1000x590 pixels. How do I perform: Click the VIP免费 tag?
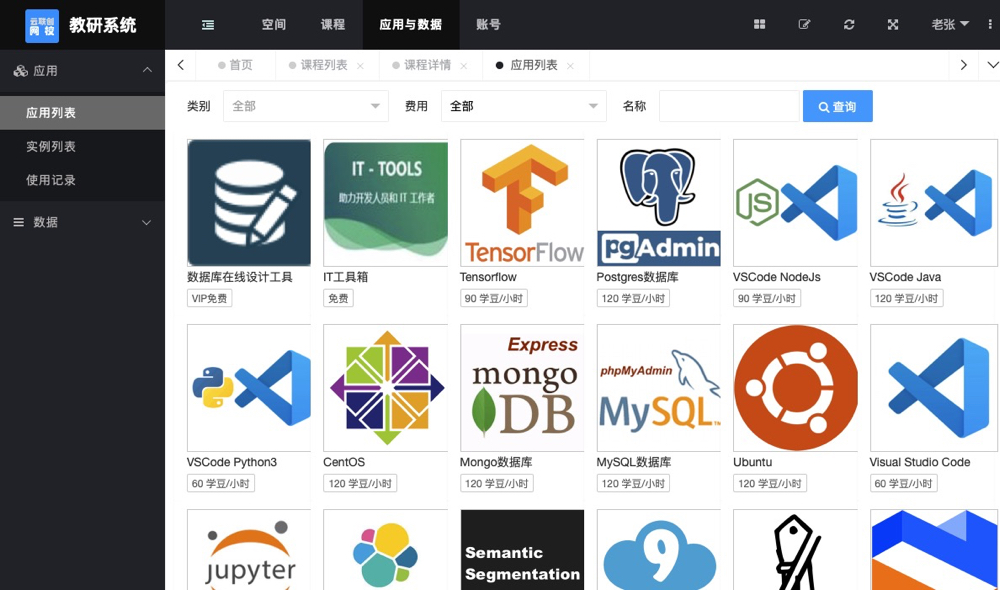(x=209, y=298)
